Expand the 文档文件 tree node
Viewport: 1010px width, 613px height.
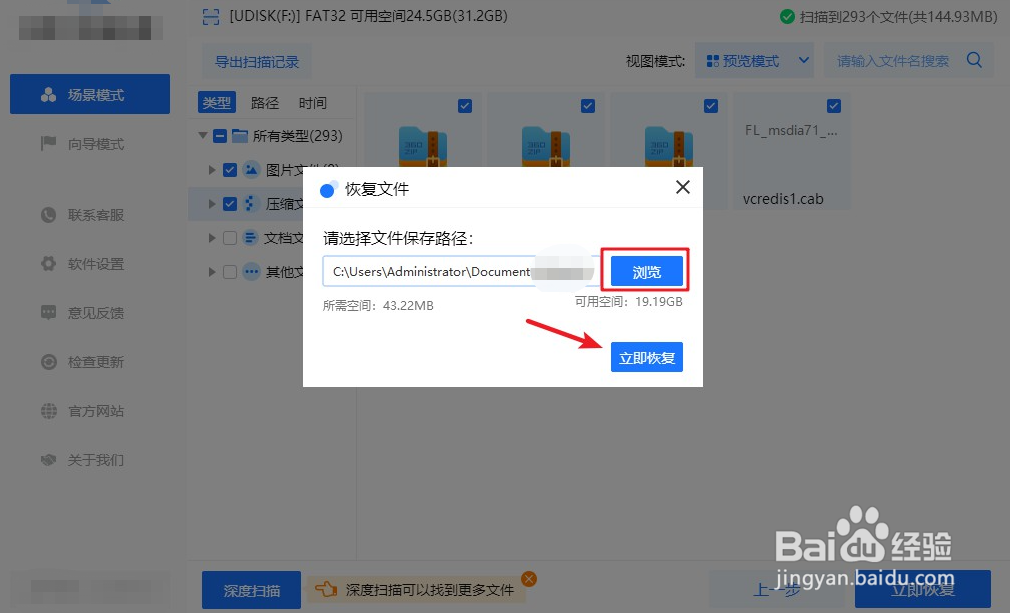[x=211, y=238]
